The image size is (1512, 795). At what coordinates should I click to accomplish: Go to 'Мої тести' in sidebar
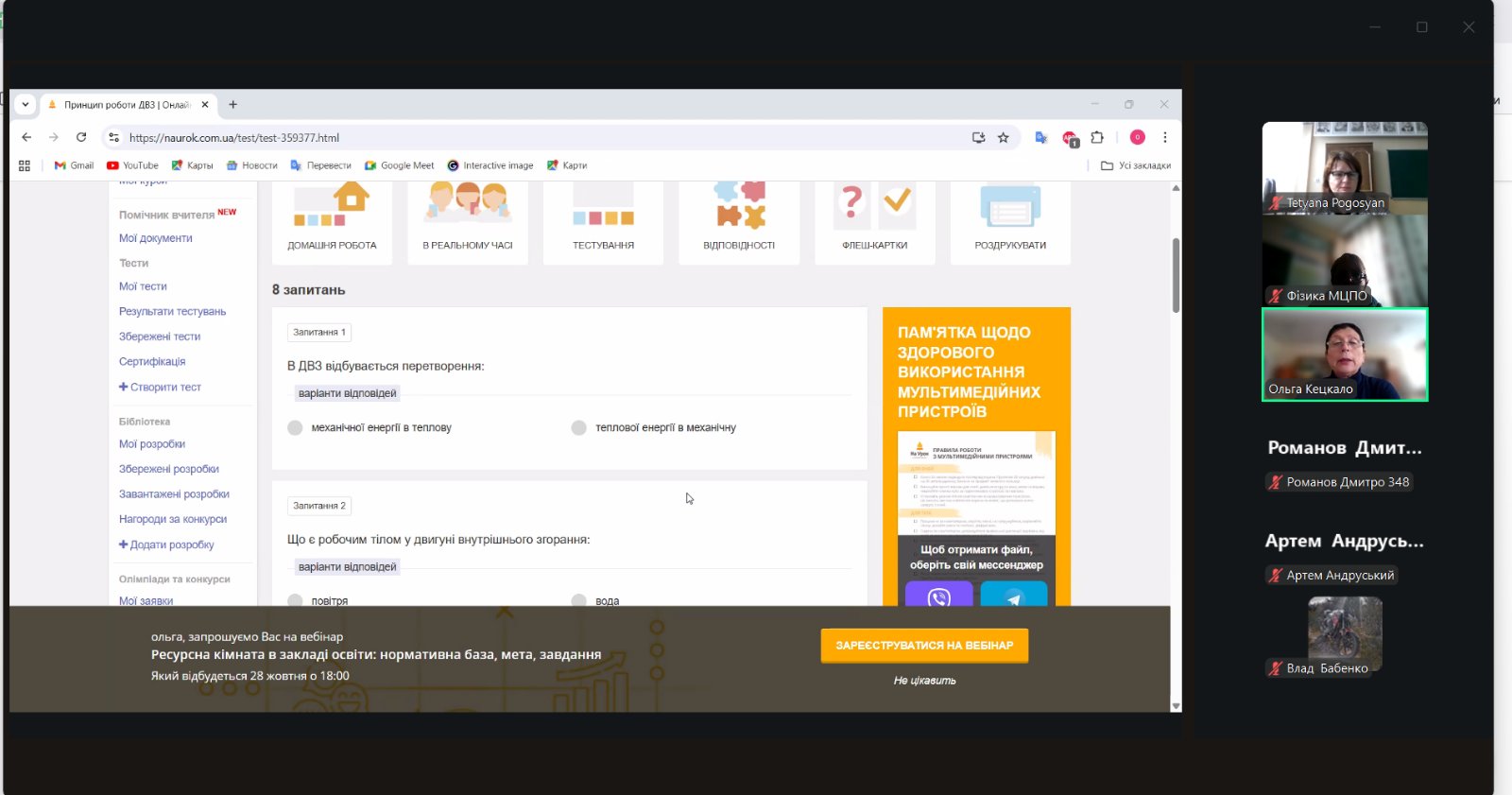click(x=143, y=286)
